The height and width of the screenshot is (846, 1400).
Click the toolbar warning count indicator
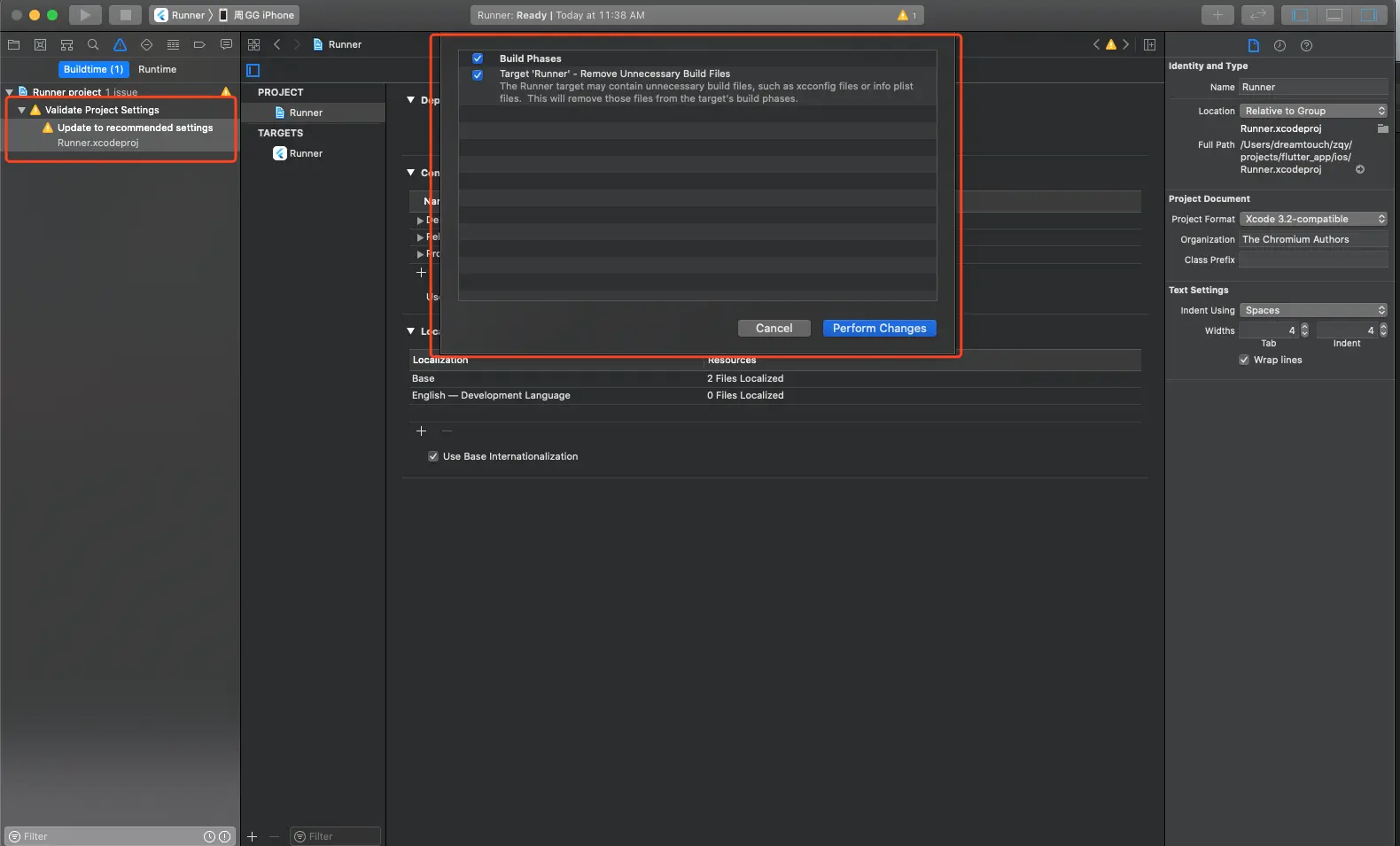(x=907, y=15)
